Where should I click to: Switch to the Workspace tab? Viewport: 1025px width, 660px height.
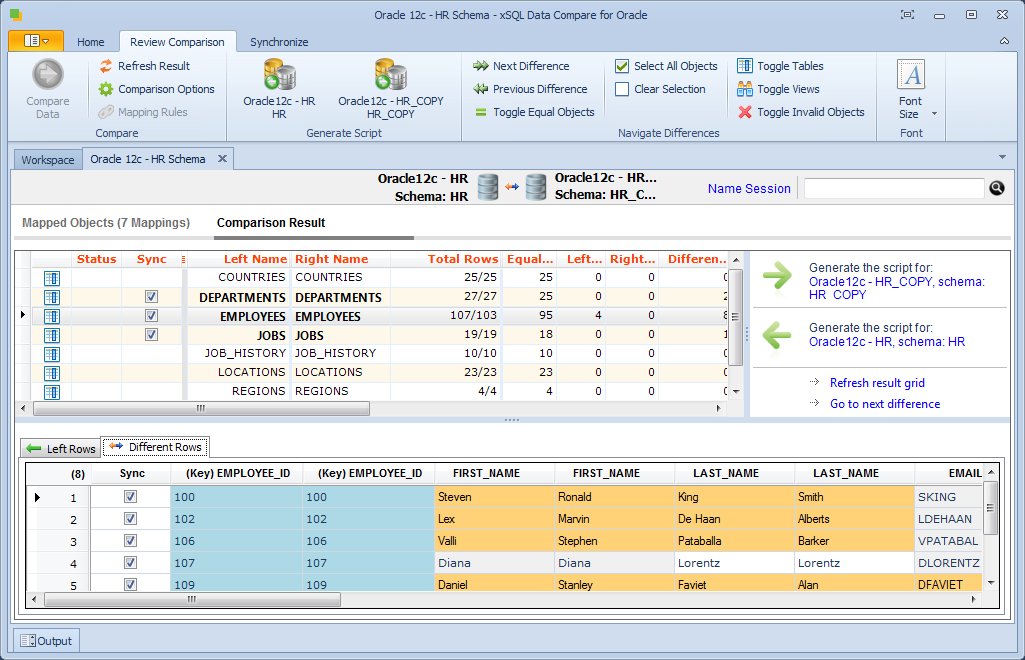(x=48, y=159)
